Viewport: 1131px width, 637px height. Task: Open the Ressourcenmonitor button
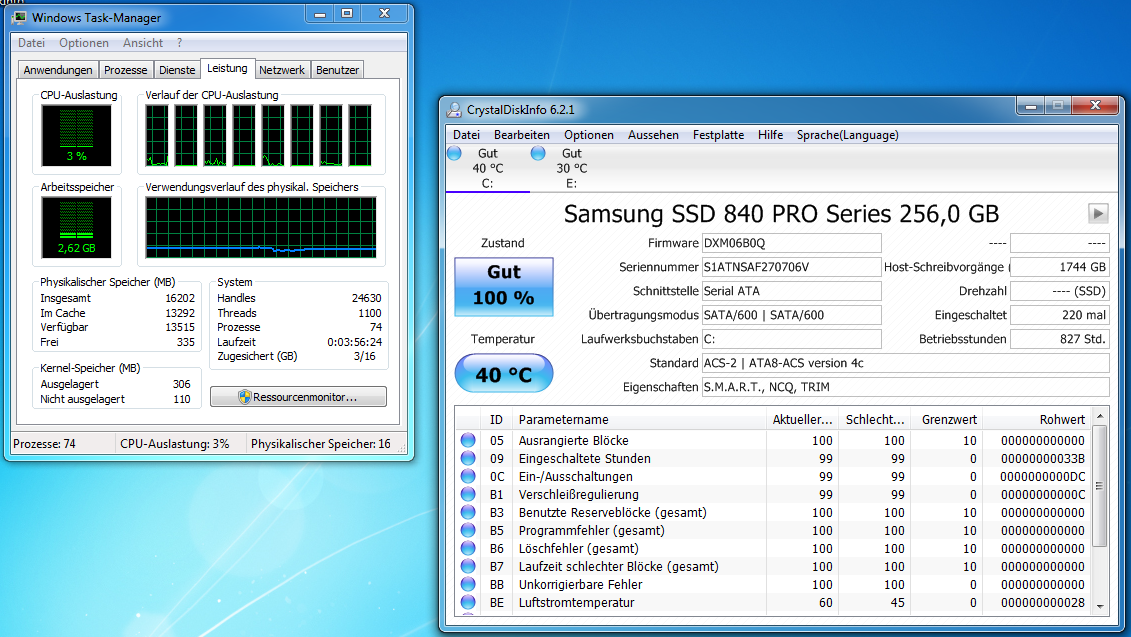click(299, 397)
